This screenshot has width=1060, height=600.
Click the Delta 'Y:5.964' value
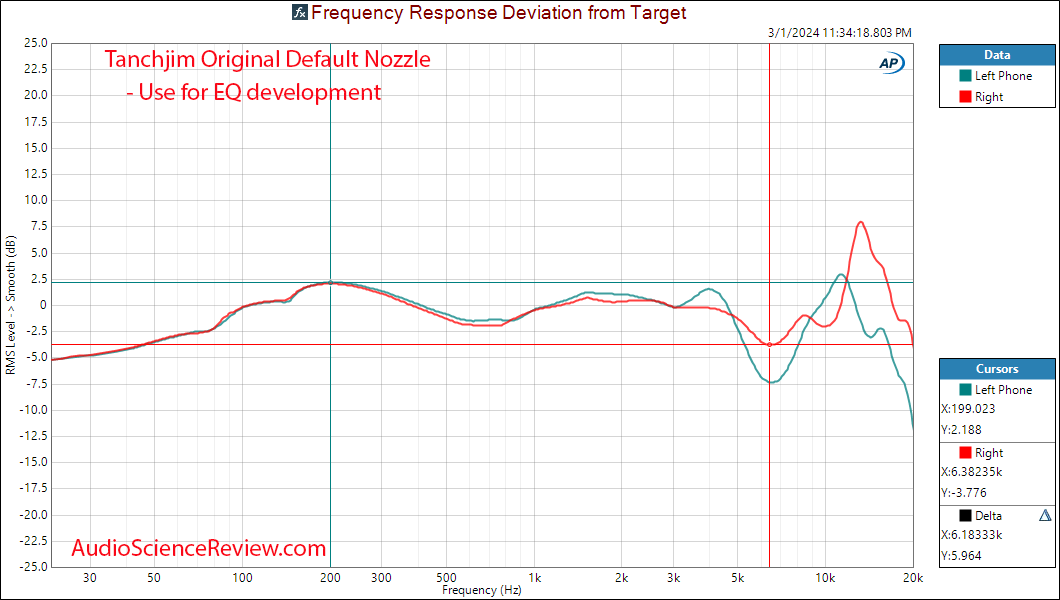pos(961,555)
